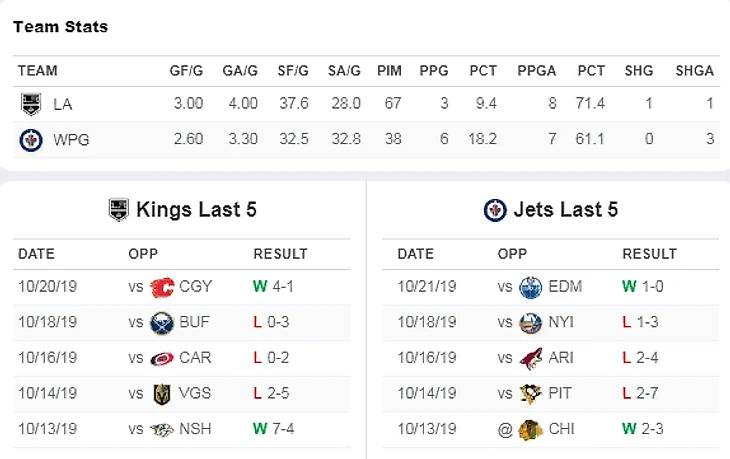Select the EDM opponent link

[x=566, y=287]
